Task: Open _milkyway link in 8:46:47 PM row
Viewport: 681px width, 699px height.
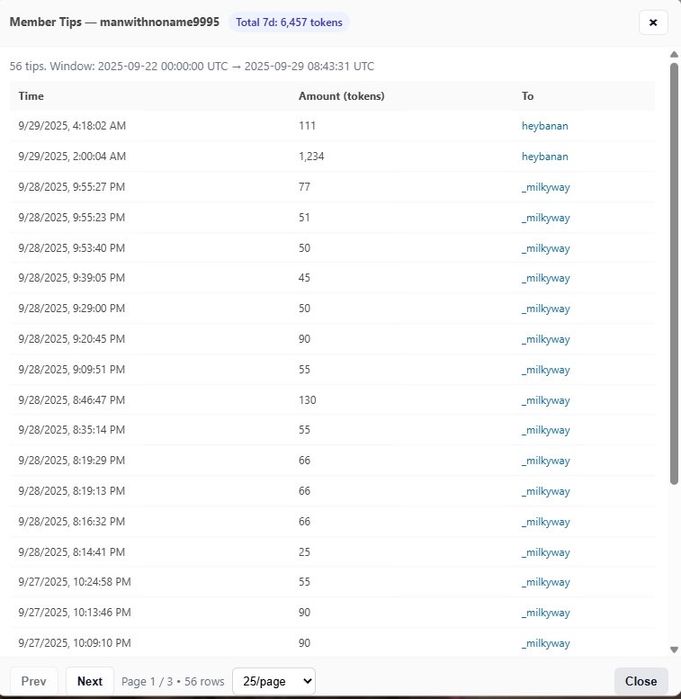Action: [x=546, y=400]
